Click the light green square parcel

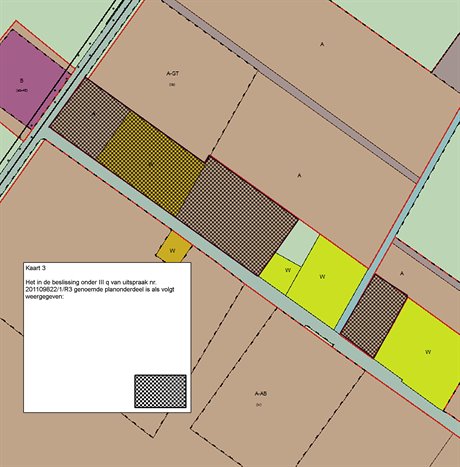298,243
